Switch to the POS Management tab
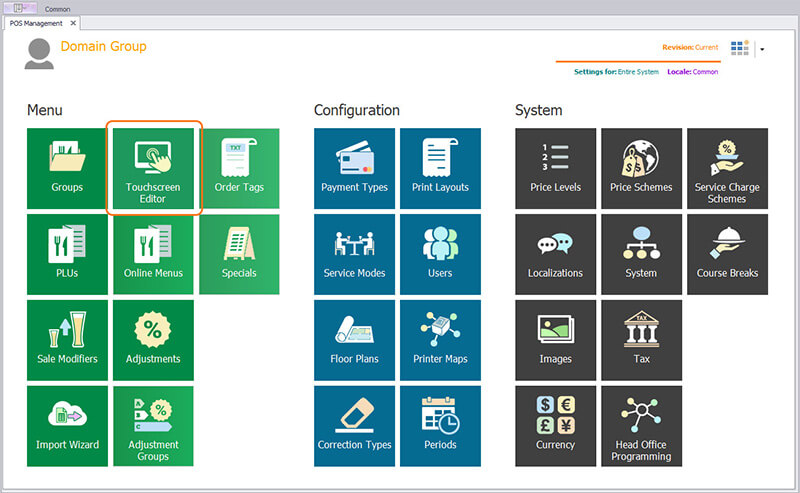This screenshot has width=800, height=493. click(37, 23)
